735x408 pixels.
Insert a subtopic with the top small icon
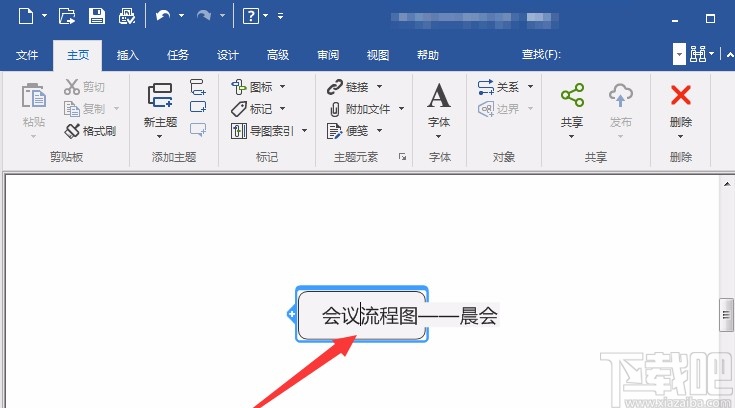(x=198, y=87)
